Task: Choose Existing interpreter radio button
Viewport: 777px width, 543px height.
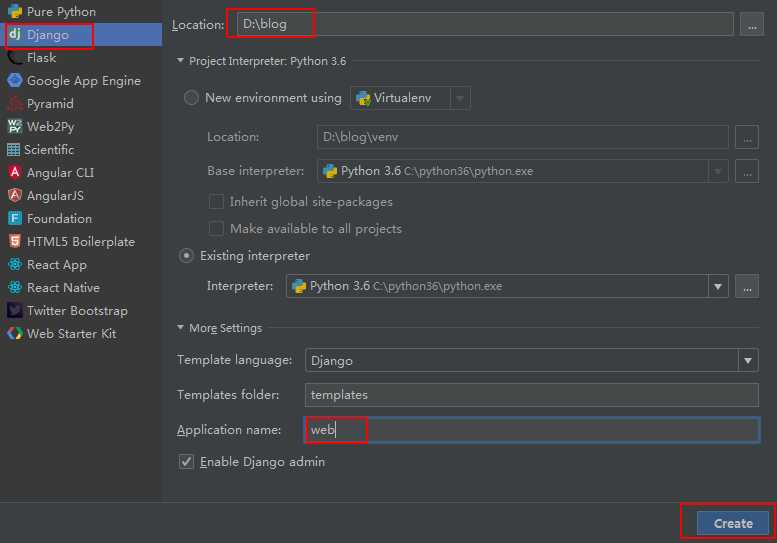Action: pyautogui.click(x=186, y=256)
